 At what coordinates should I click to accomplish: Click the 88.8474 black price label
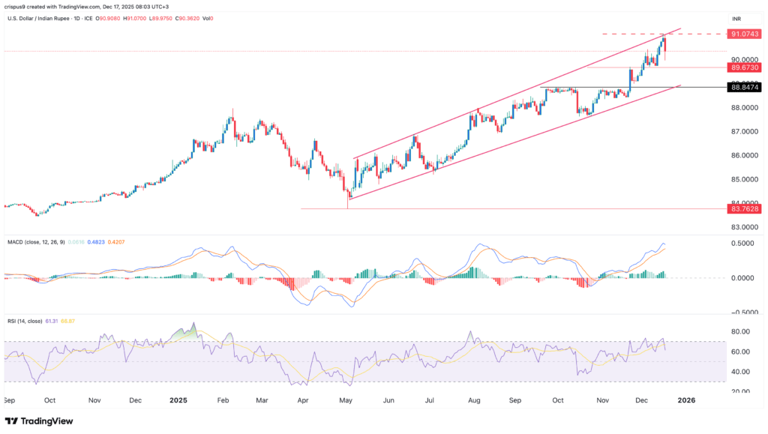click(x=745, y=87)
